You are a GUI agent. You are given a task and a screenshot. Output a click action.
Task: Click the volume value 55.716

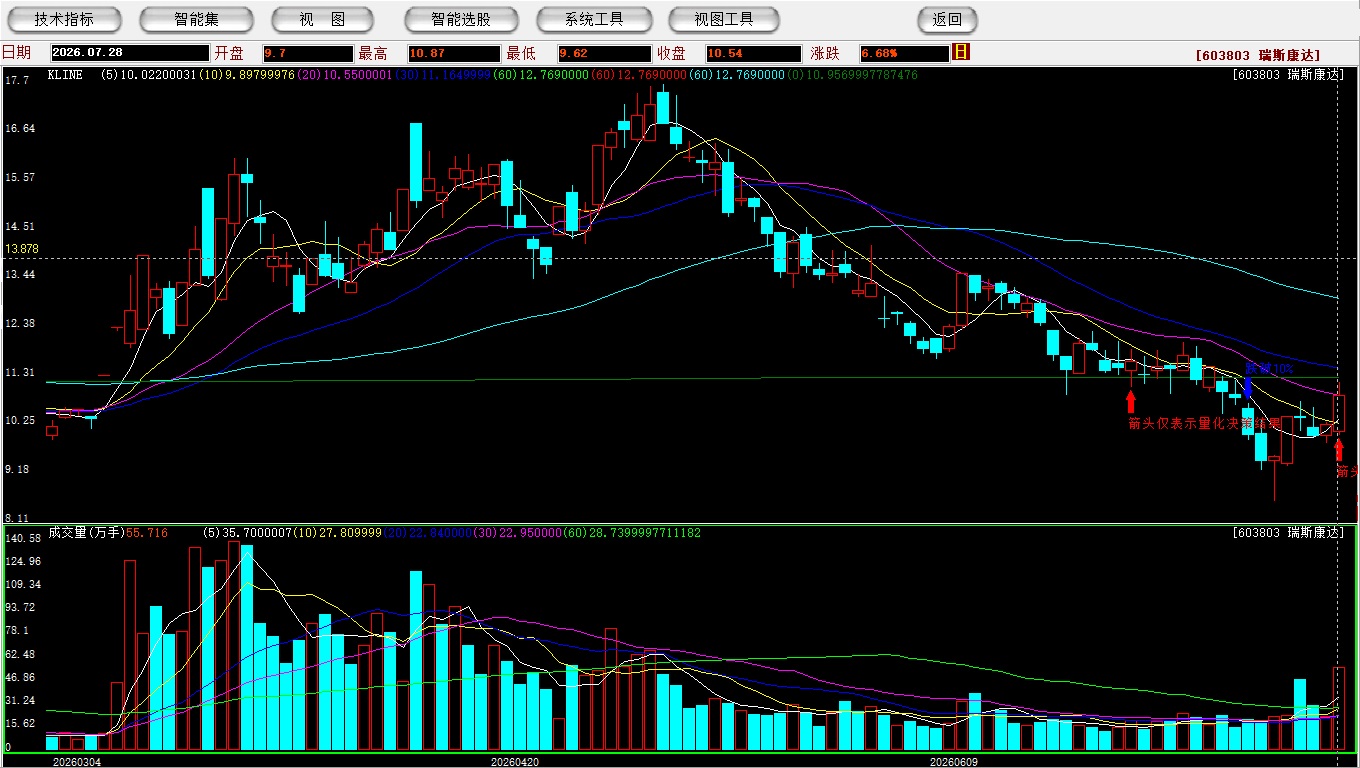(x=148, y=533)
